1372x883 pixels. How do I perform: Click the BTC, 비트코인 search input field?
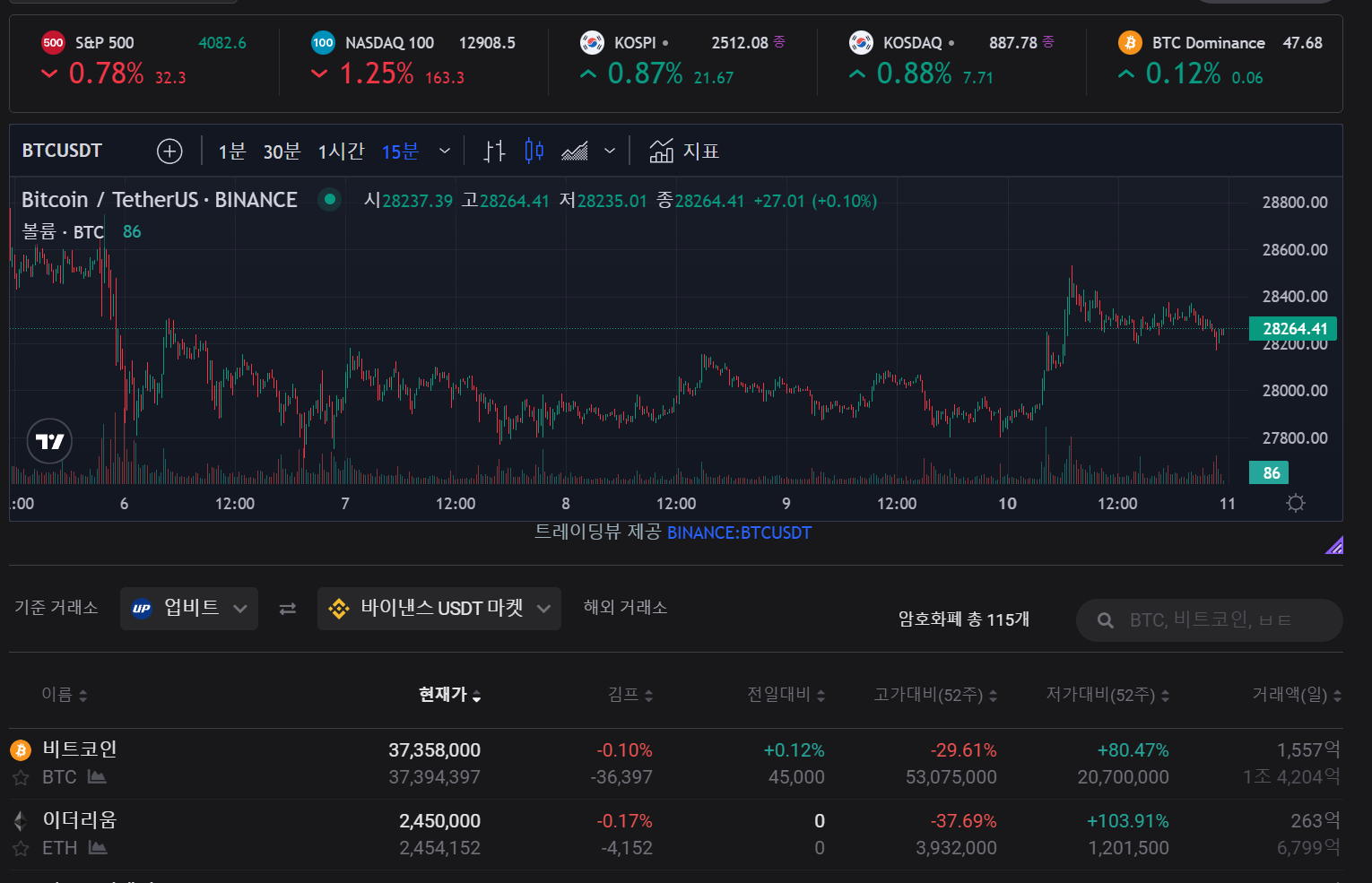coord(1210,620)
